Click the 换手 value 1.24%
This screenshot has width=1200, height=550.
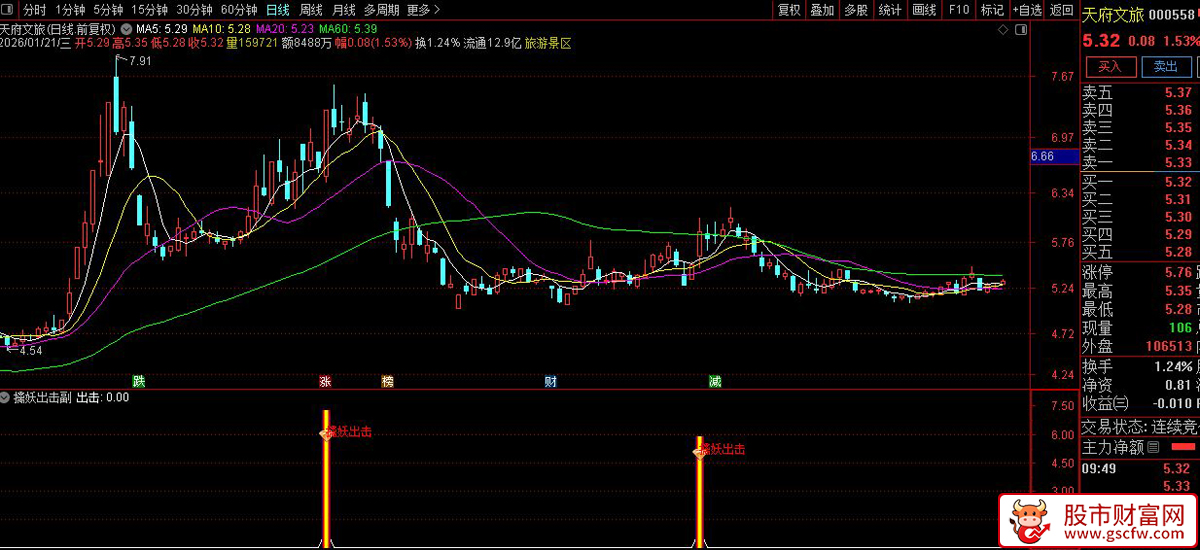point(1172,365)
